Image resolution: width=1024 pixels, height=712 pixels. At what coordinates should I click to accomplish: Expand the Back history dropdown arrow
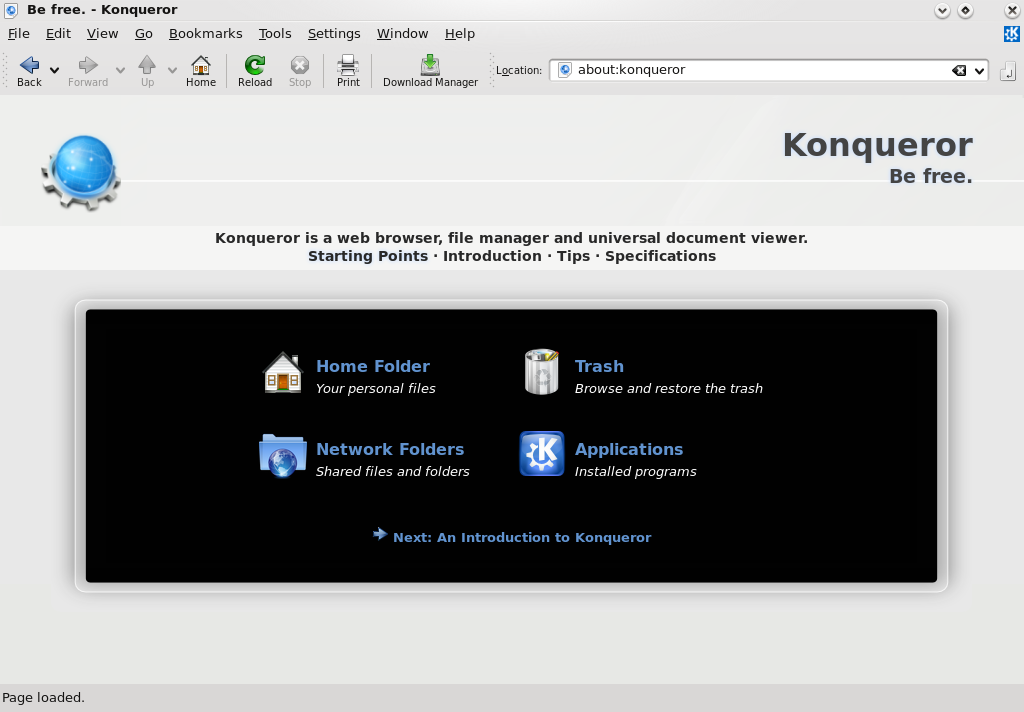[55, 70]
